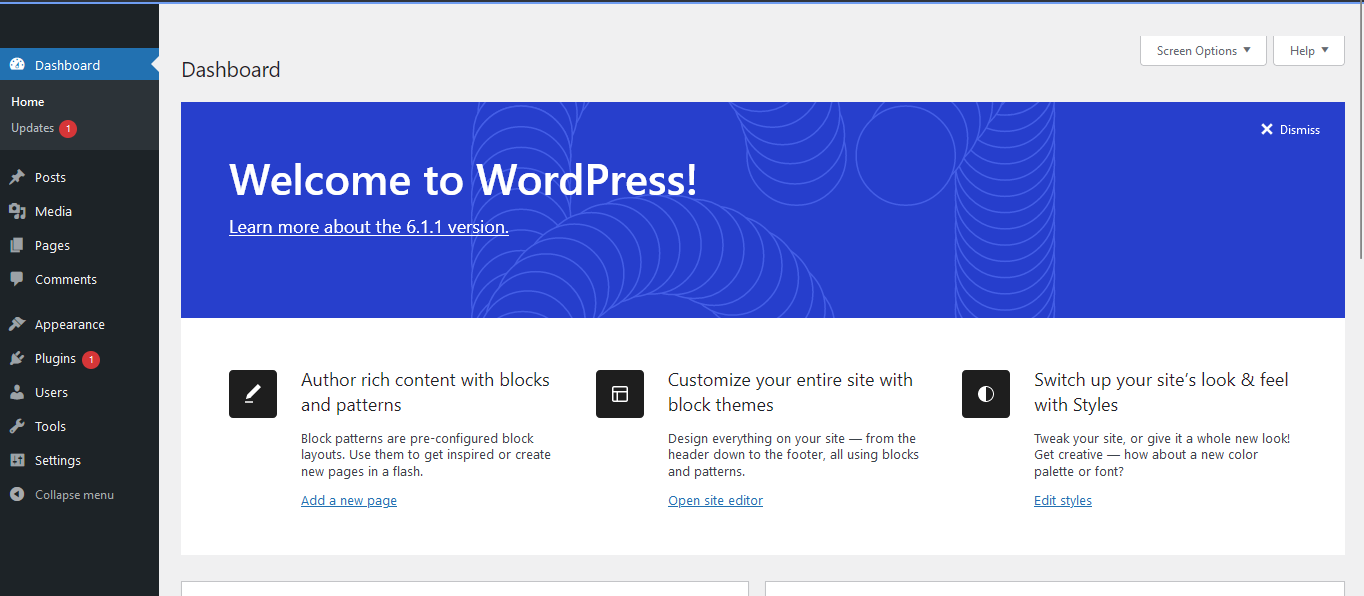Open Users via the person icon
1364x596 pixels.
tap(17, 392)
